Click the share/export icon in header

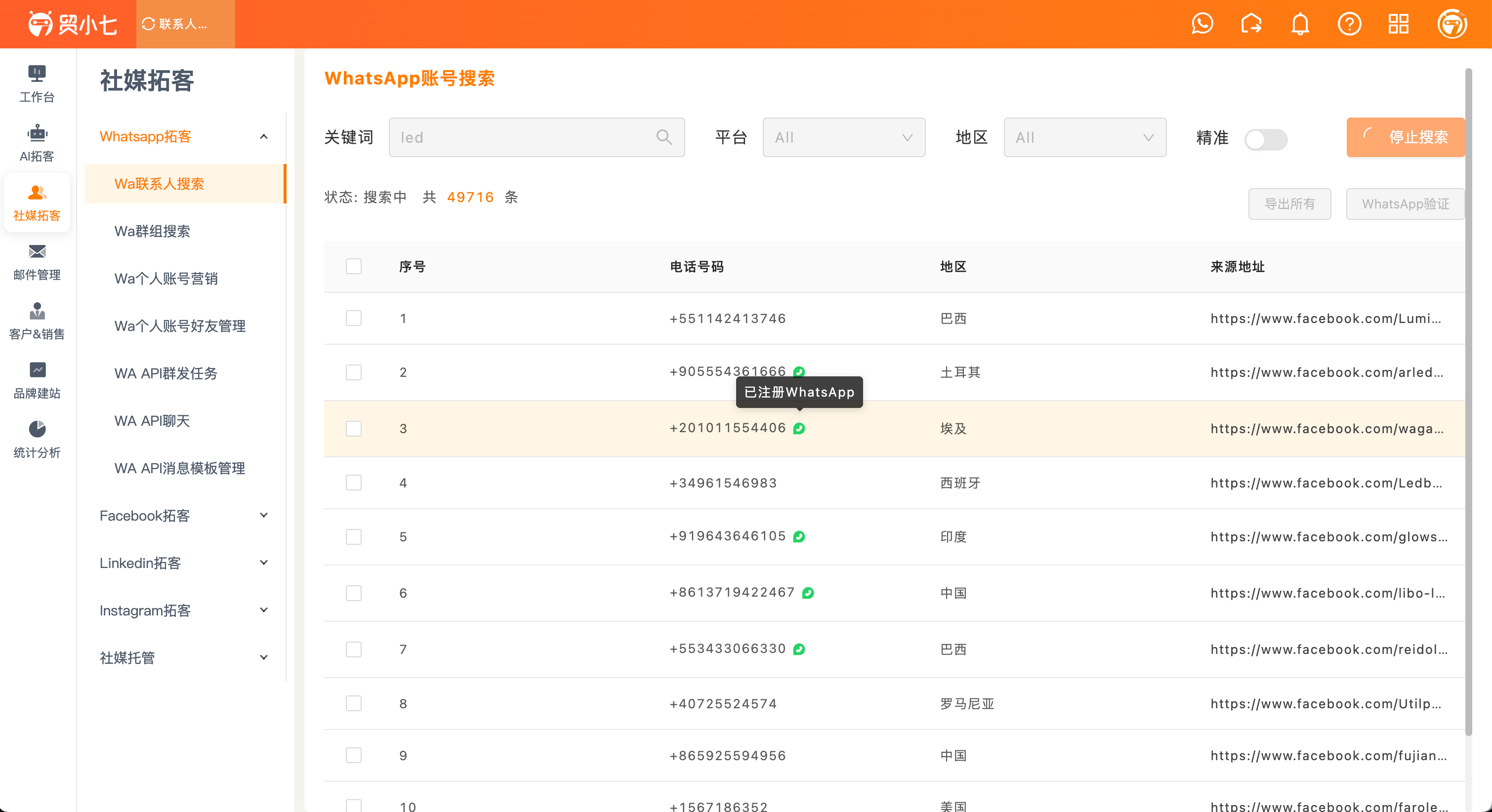tap(1251, 24)
